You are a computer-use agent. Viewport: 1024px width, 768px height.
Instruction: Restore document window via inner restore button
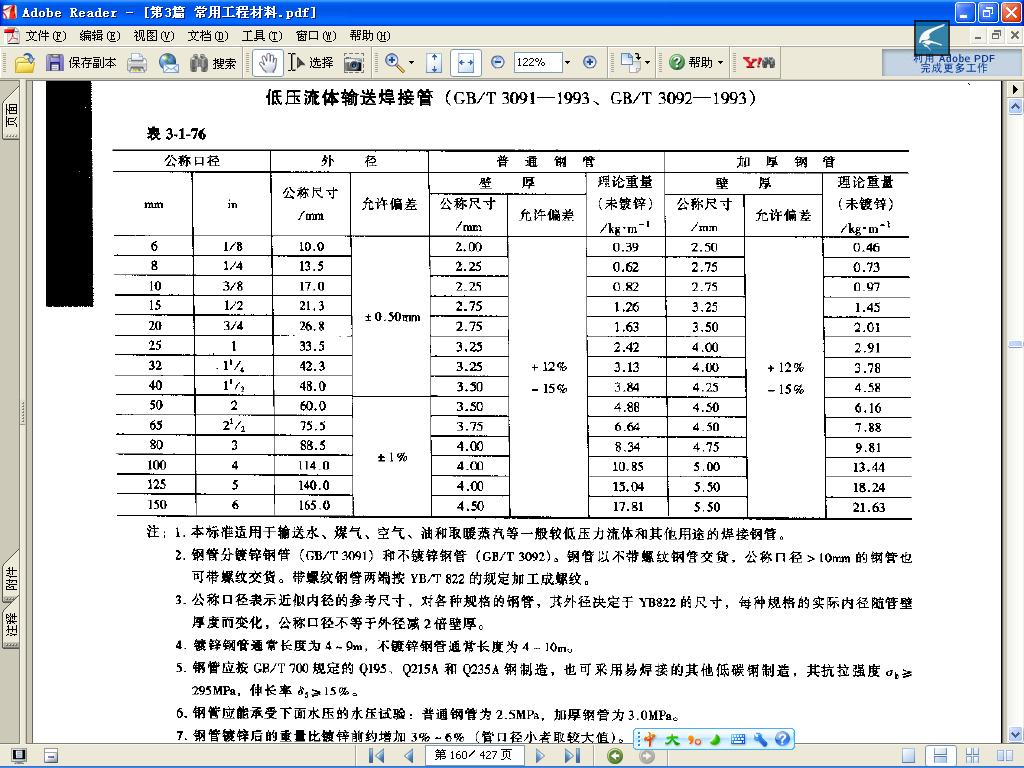coord(997,36)
